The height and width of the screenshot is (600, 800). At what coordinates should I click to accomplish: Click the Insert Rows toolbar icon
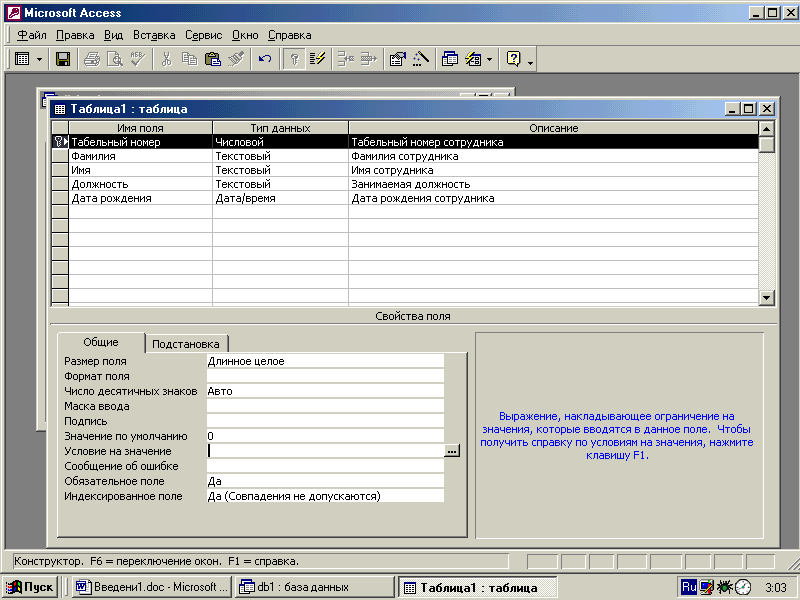[x=346, y=59]
